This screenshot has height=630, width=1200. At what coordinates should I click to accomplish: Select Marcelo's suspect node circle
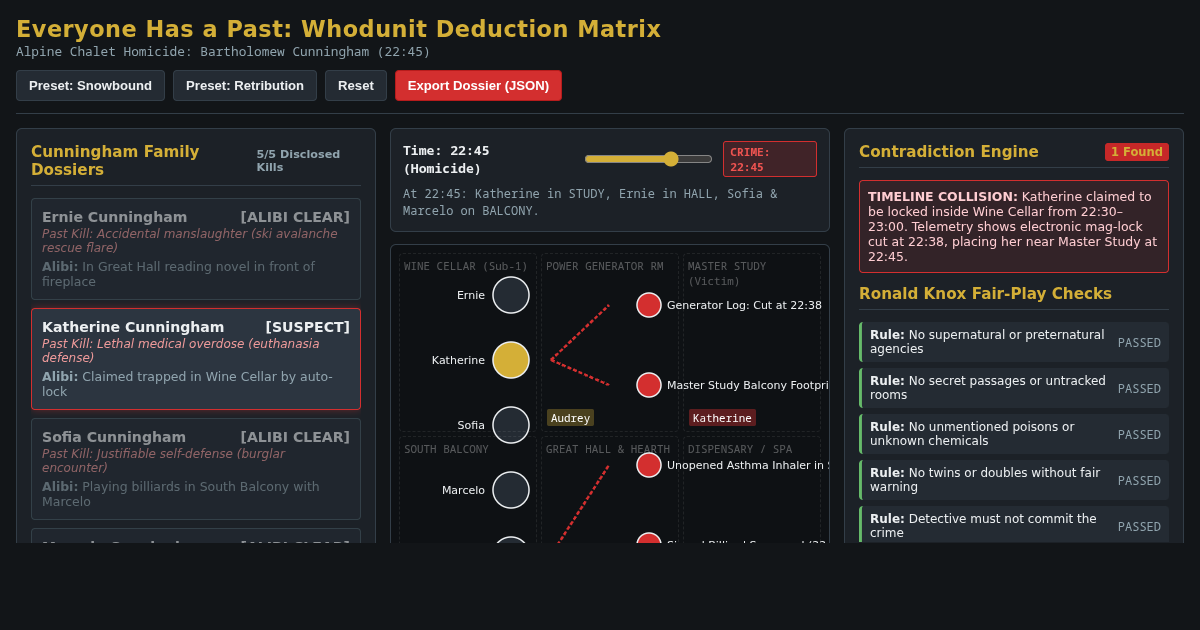(511, 490)
